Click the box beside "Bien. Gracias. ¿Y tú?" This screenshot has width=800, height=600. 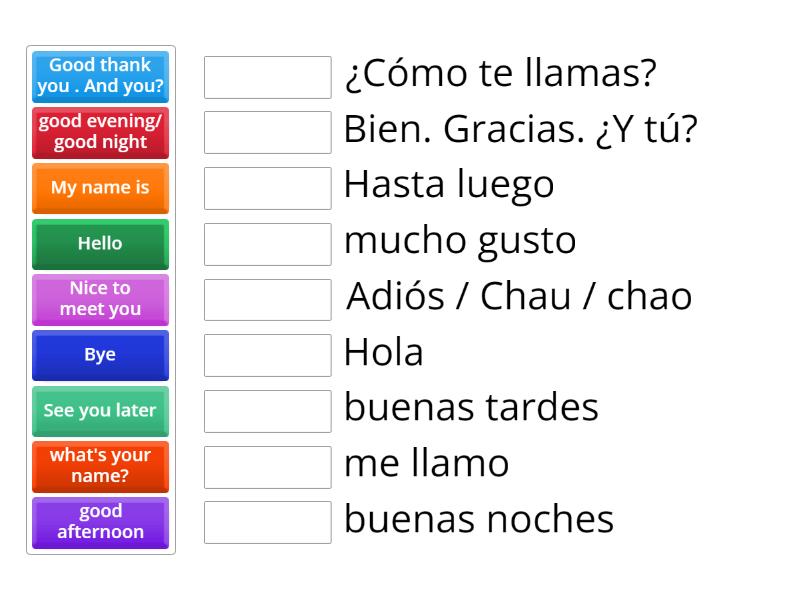(x=267, y=131)
